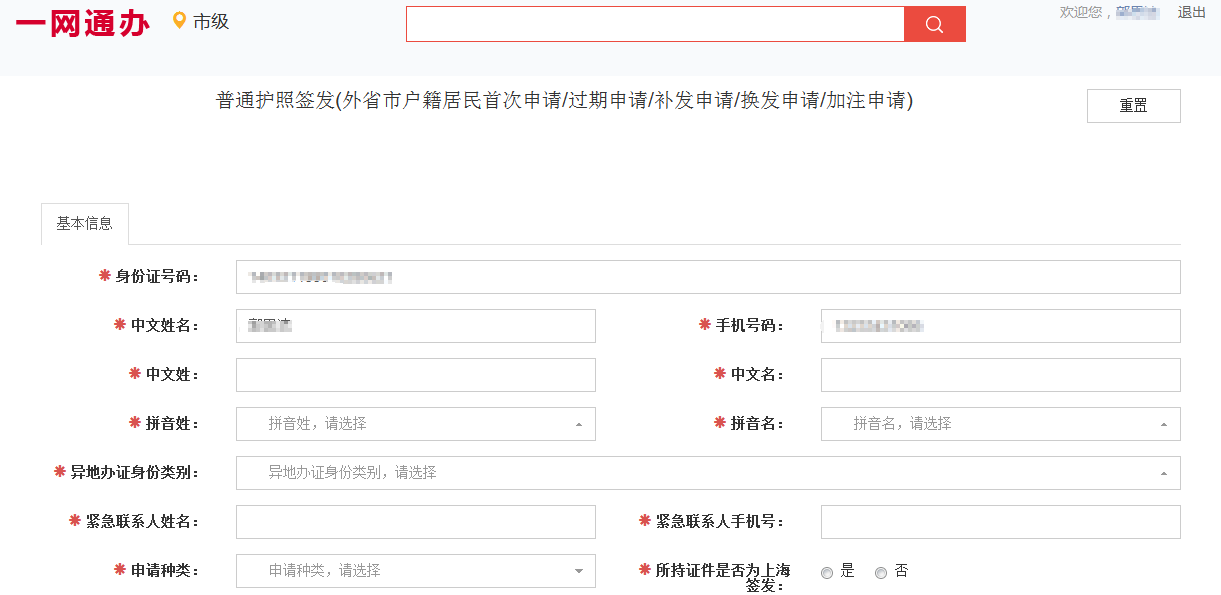The width and height of the screenshot is (1221, 595).
Task: Switch to the 基本信息 tab
Action: [85, 224]
